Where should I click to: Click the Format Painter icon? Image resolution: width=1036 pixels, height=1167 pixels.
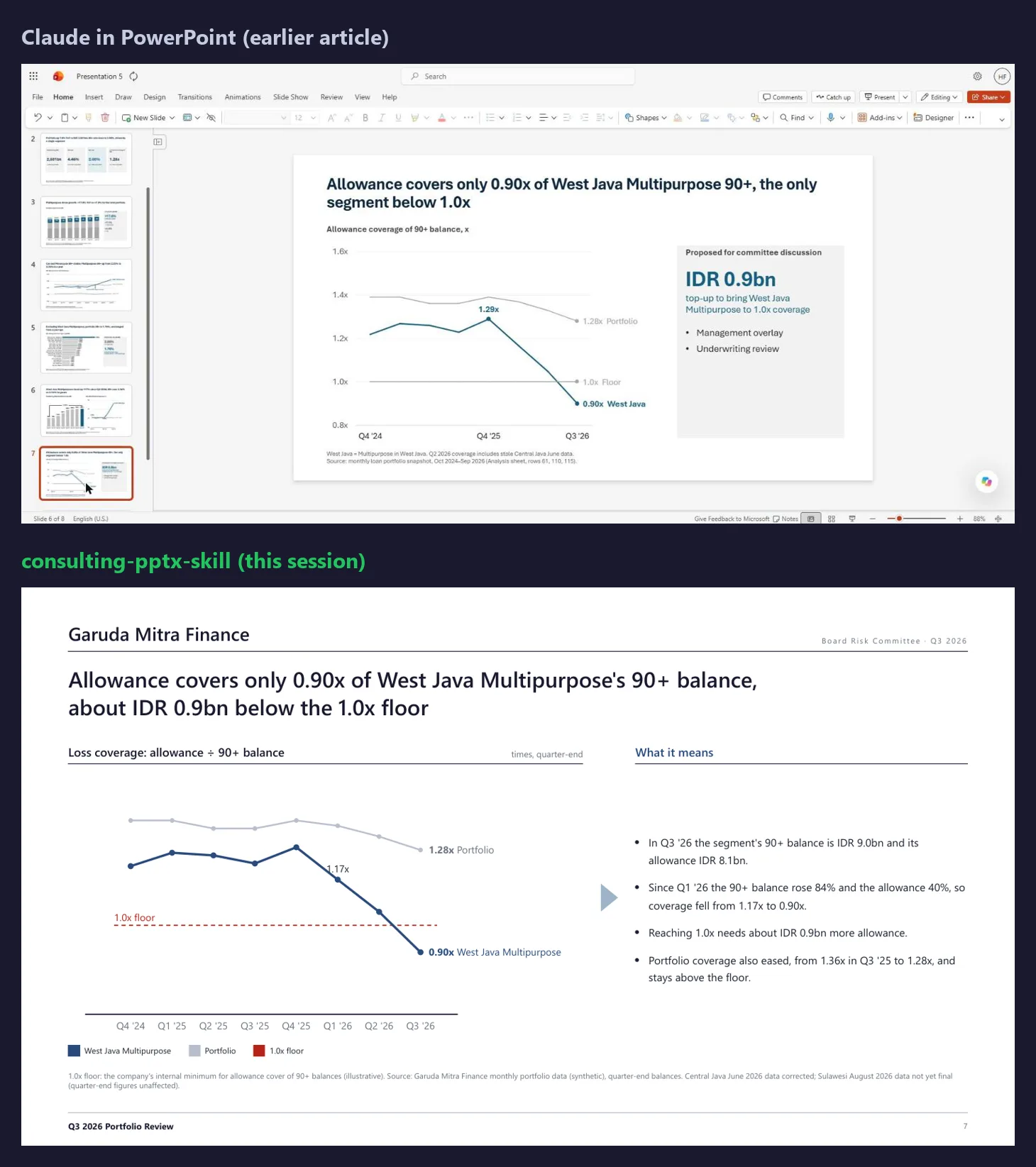89,118
